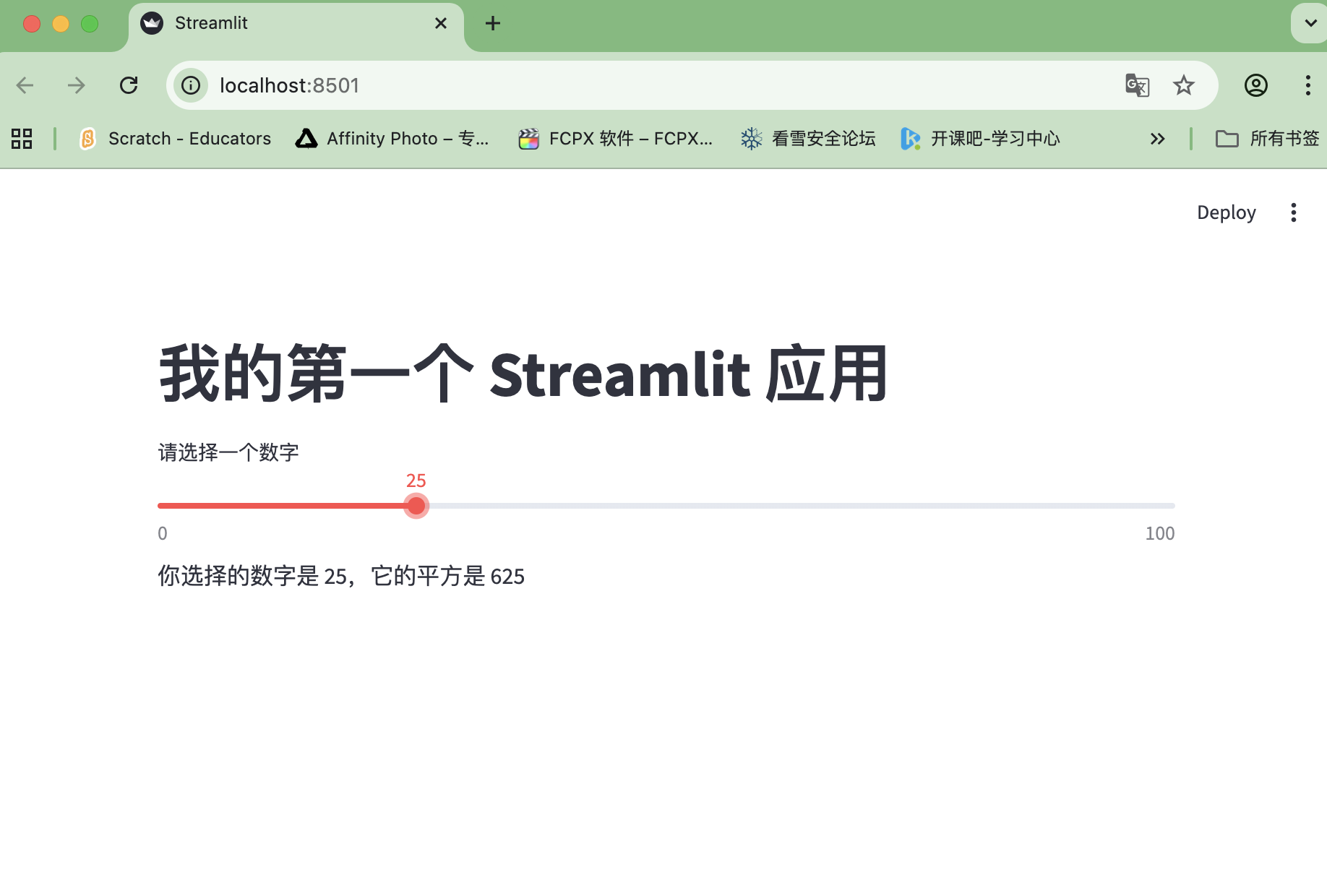Show more bookmarks with double chevron
This screenshot has height=896, width=1327.
tap(1157, 138)
